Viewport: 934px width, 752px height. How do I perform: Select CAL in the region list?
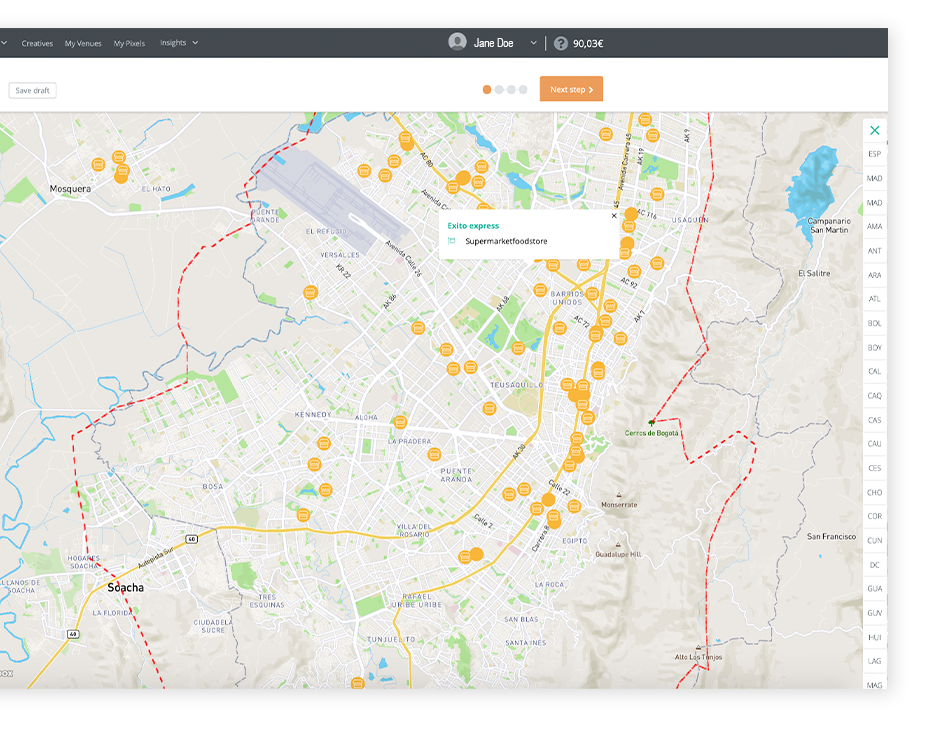coord(874,371)
